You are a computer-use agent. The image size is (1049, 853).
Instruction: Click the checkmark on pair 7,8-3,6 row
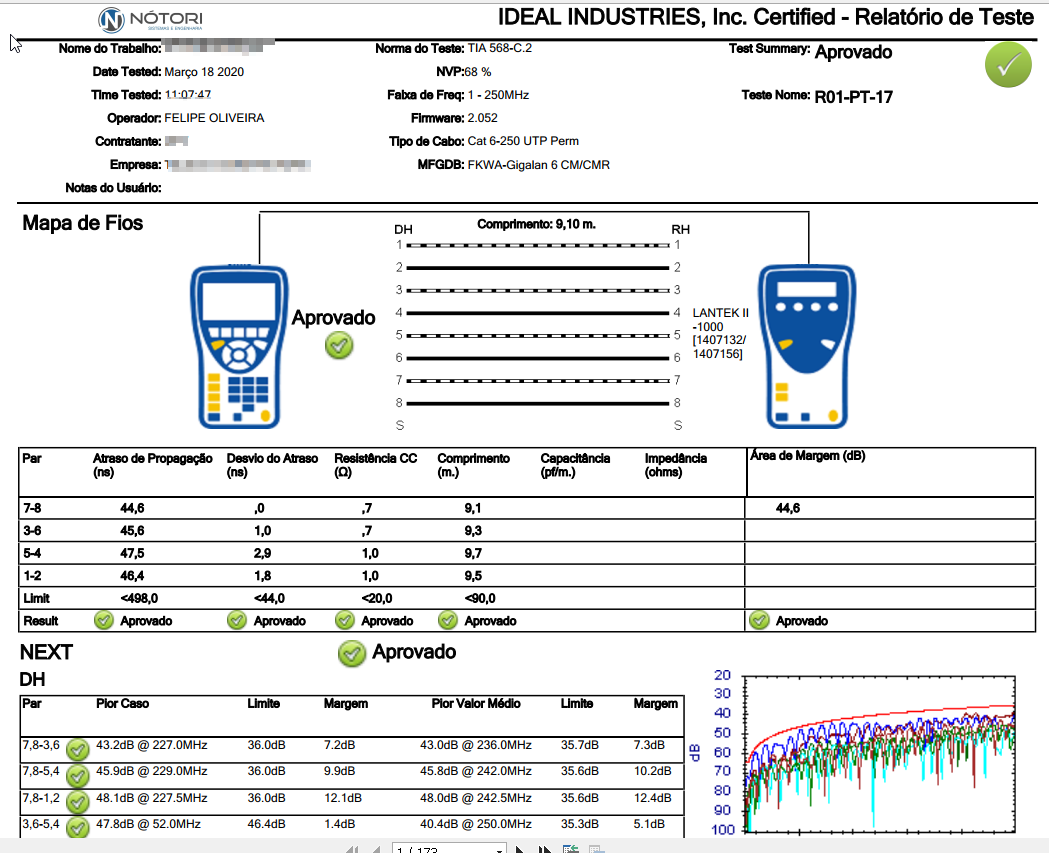(x=78, y=749)
